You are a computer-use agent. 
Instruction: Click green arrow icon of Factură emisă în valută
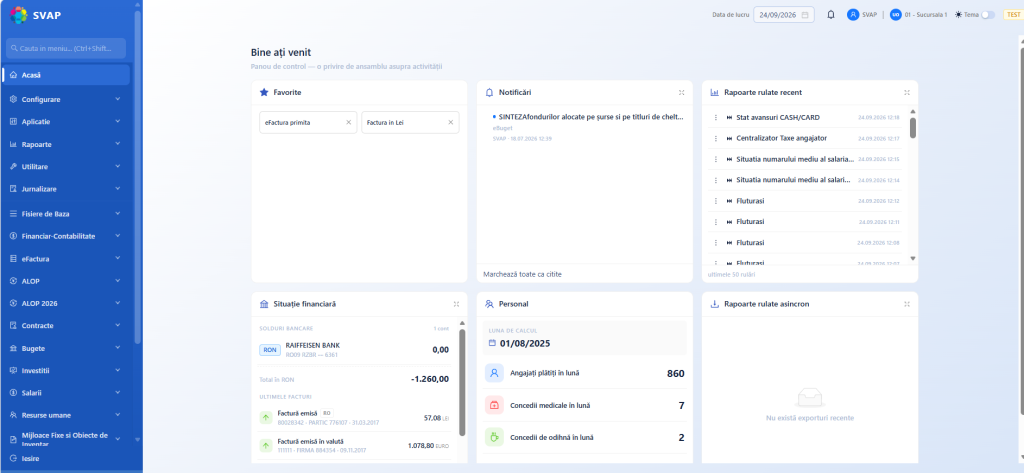(266, 446)
